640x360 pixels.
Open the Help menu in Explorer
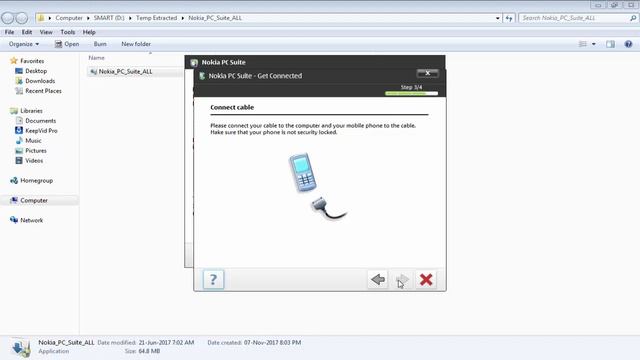tap(89, 32)
